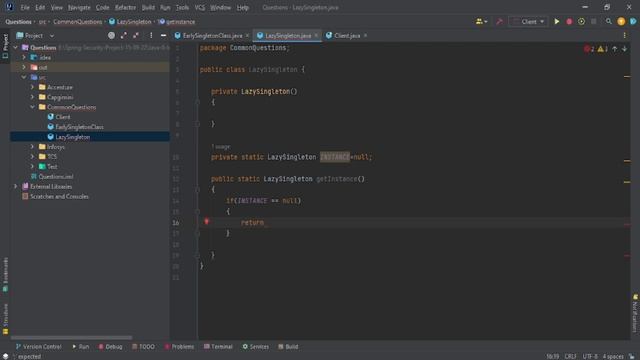Close the EarlySingletonClass.java tab
The height and width of the screenshot is (360, 640).
pyautogui.click(x=247, y=36)
